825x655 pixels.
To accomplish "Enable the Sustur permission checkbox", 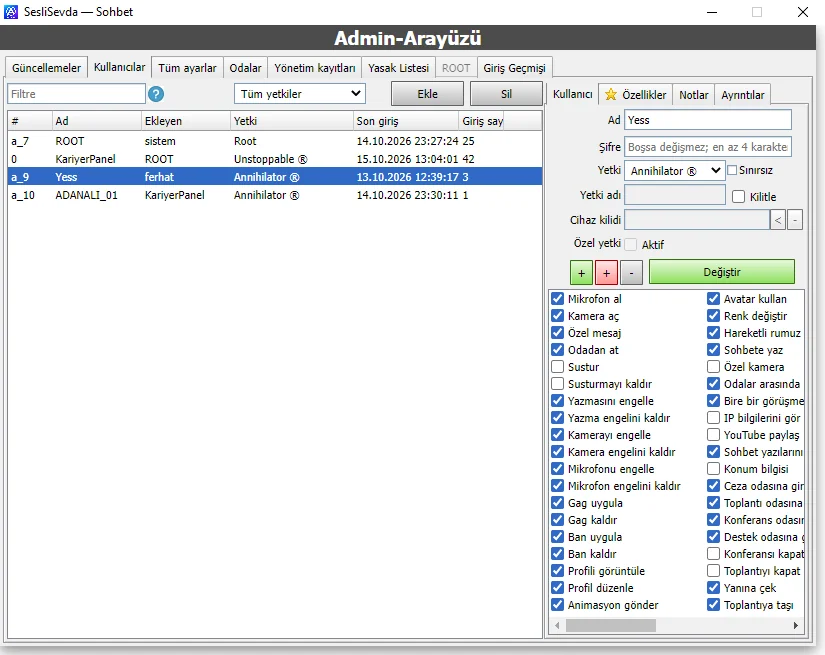I will (x=557, y=366).
